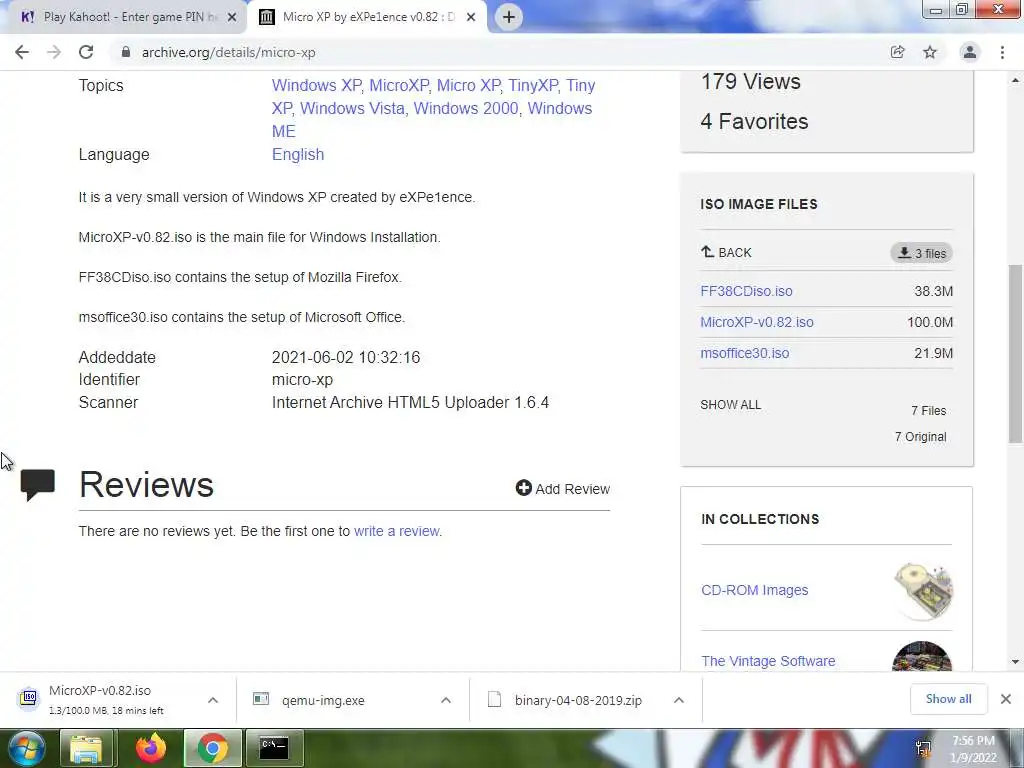Open the MicroXP topic link
The width and height of the screenshot is (1024, 768).
click(398, 86)
